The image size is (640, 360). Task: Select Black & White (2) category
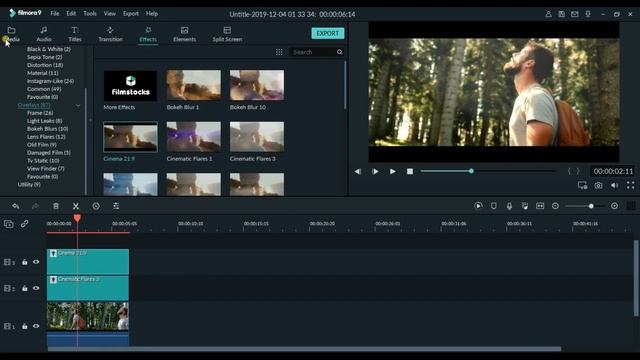tap(49, 49)
